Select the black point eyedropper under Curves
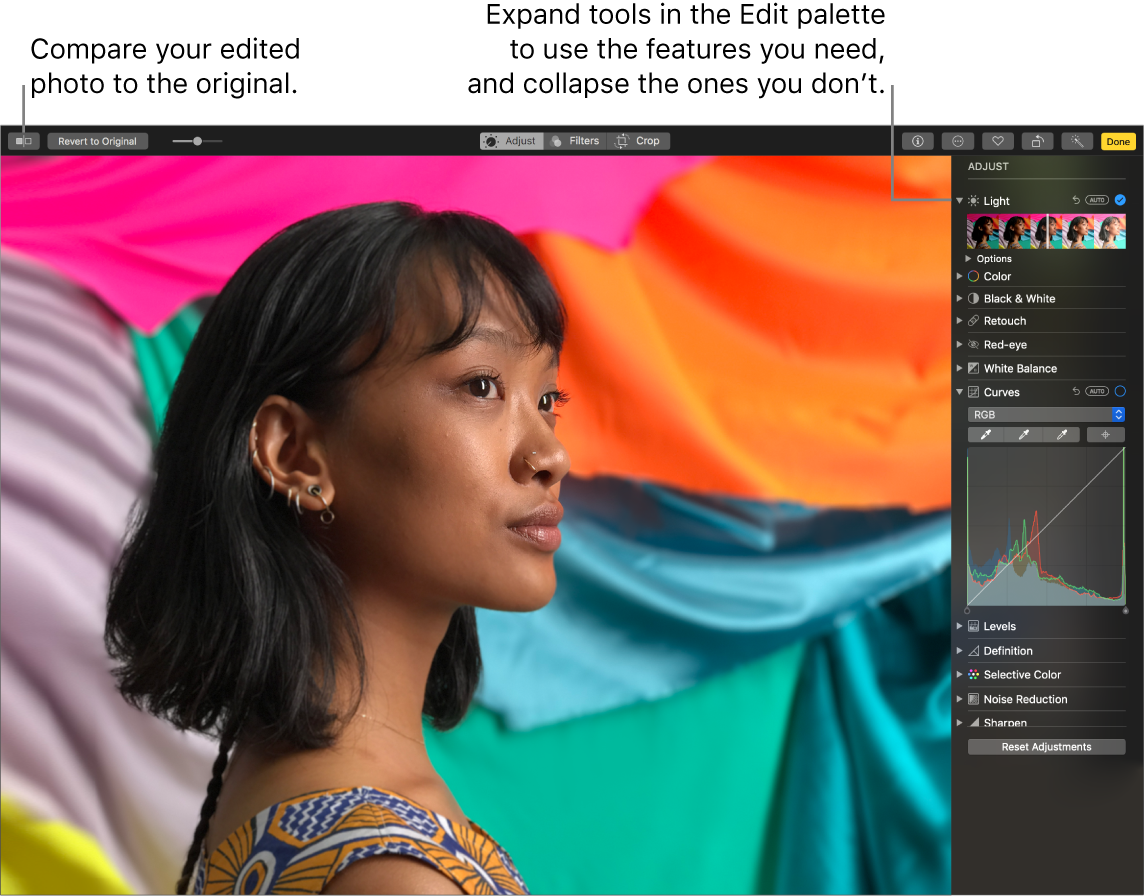Screen dimensions: 1144x896 click(x=985, y=434)
